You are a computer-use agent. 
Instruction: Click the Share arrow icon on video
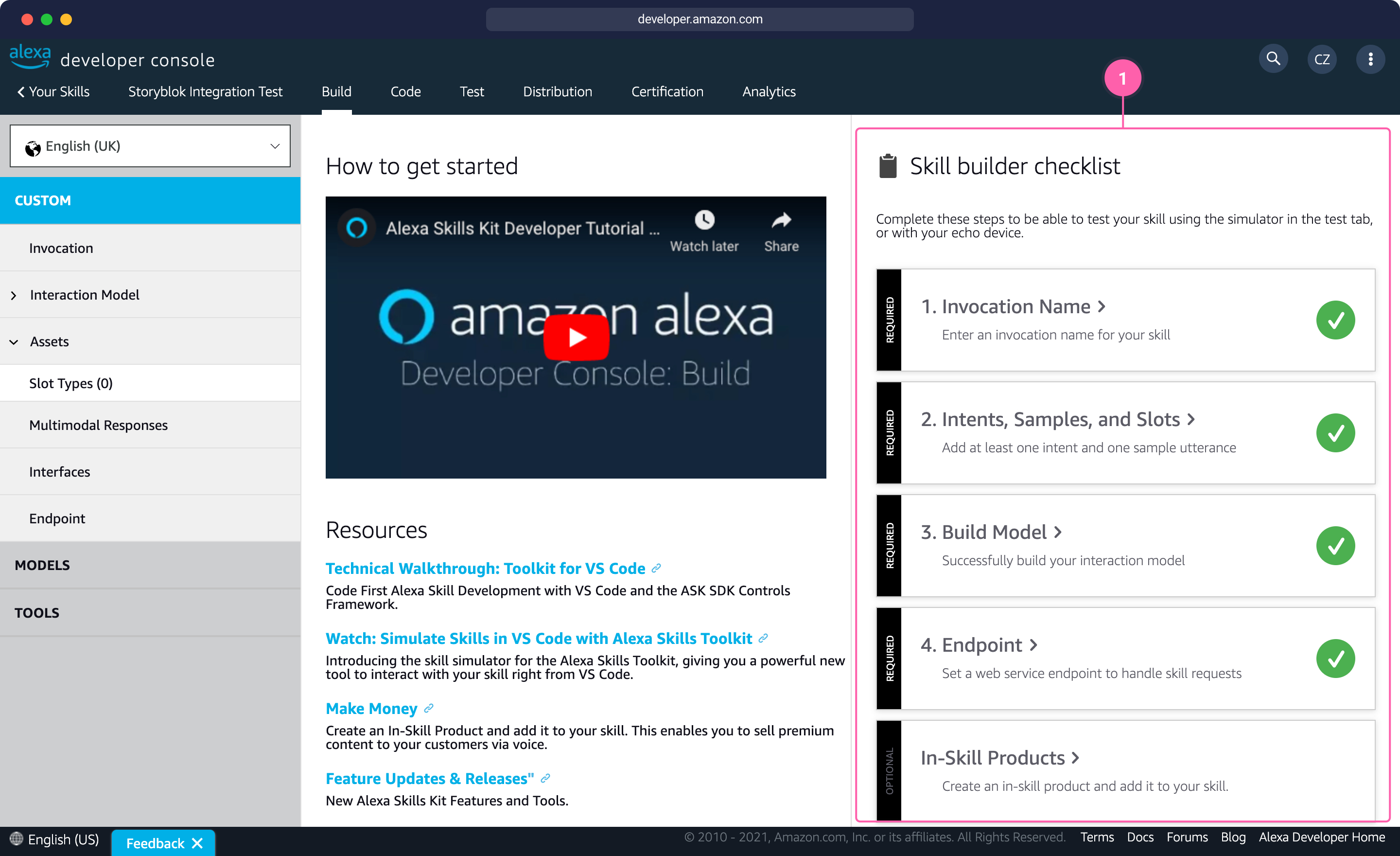point(781,220)
